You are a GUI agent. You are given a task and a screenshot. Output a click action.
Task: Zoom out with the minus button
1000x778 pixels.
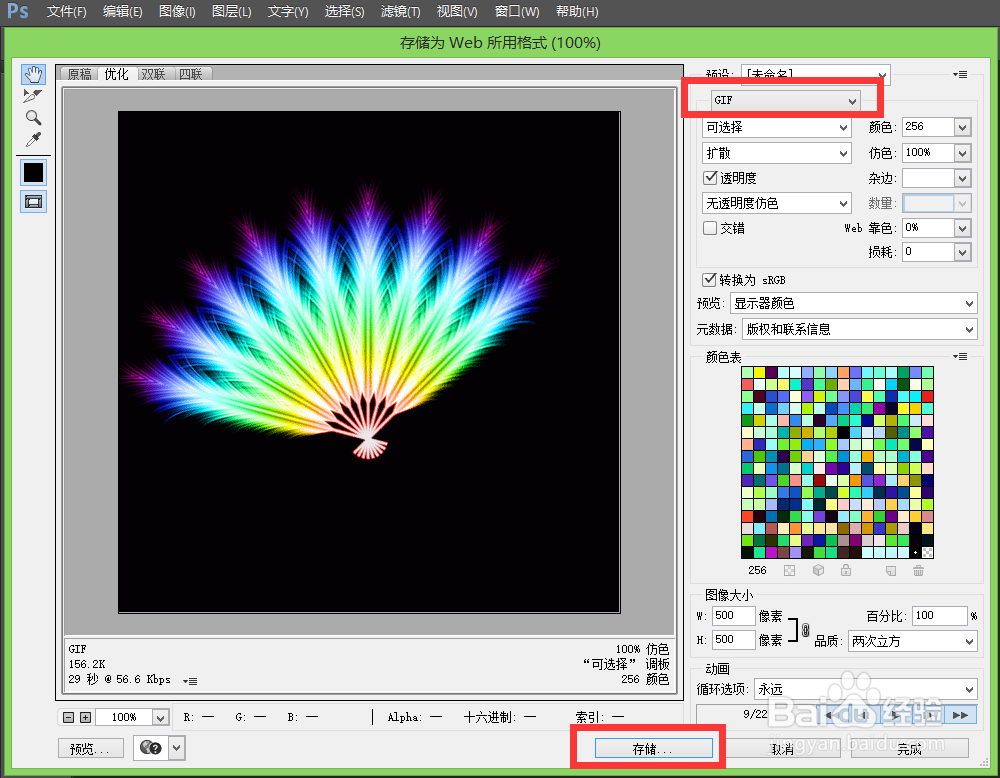coord(69,717)
